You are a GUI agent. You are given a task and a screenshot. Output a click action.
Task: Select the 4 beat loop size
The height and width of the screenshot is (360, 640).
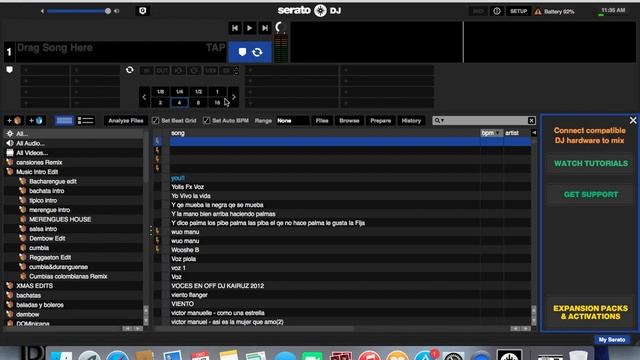click(x=179, y=102)
